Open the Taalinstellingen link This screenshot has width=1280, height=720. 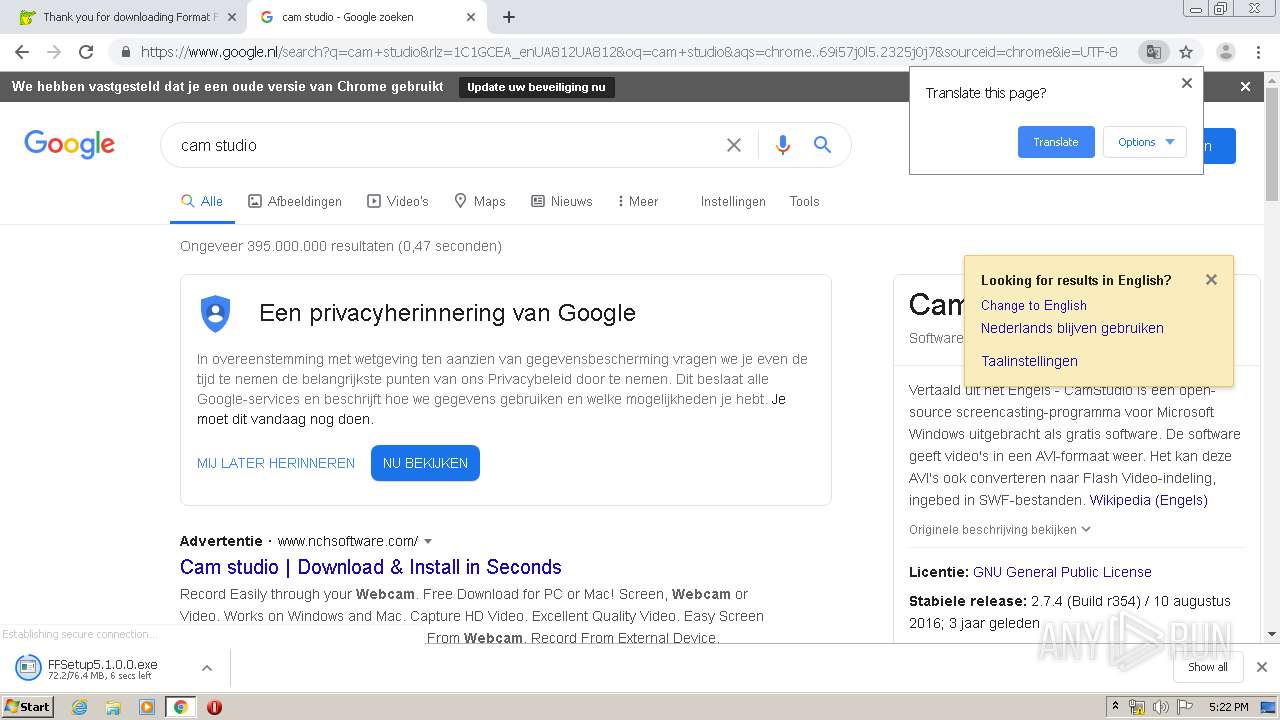tap(1029, 361)
